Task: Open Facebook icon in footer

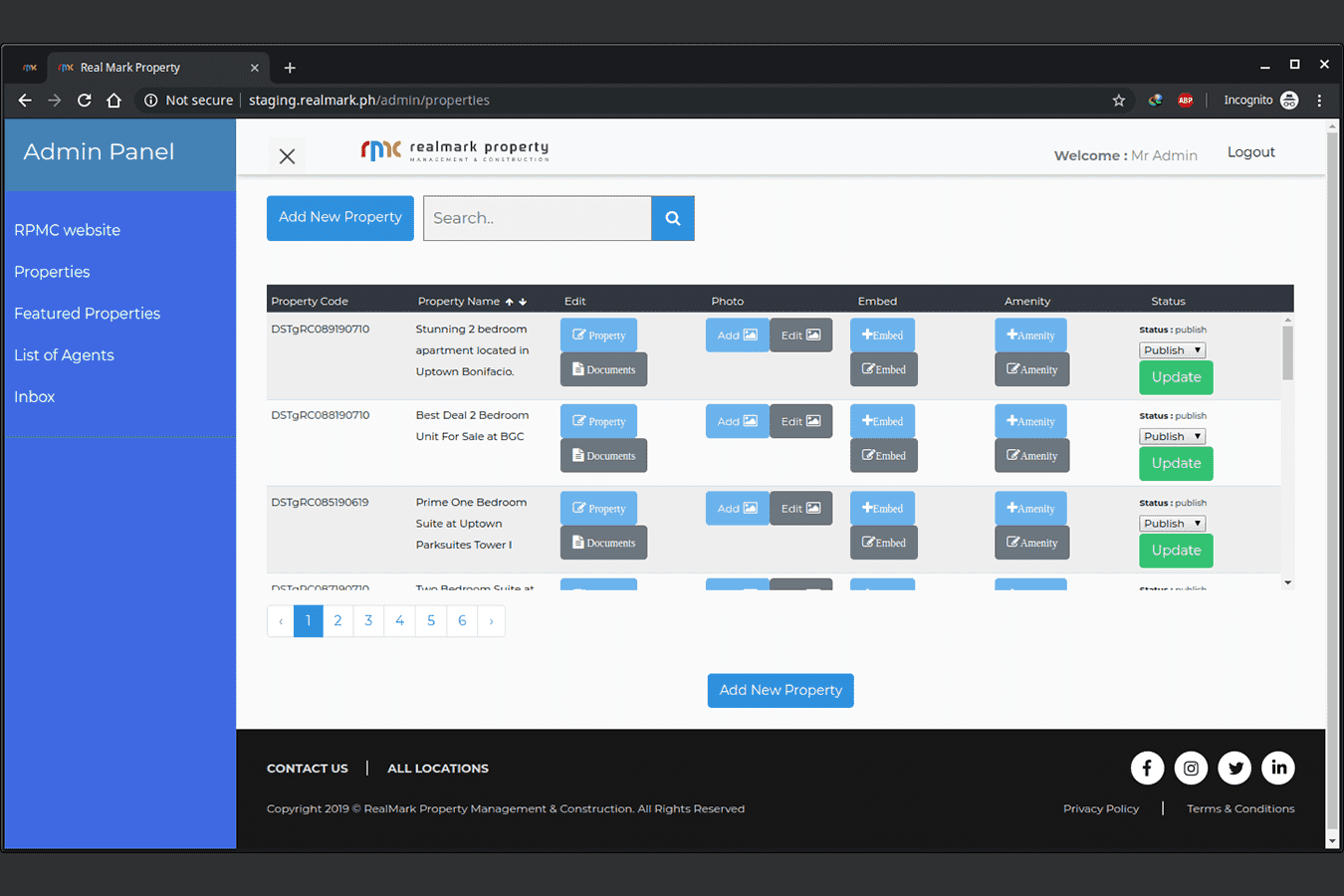Action: pos(1147,768)
